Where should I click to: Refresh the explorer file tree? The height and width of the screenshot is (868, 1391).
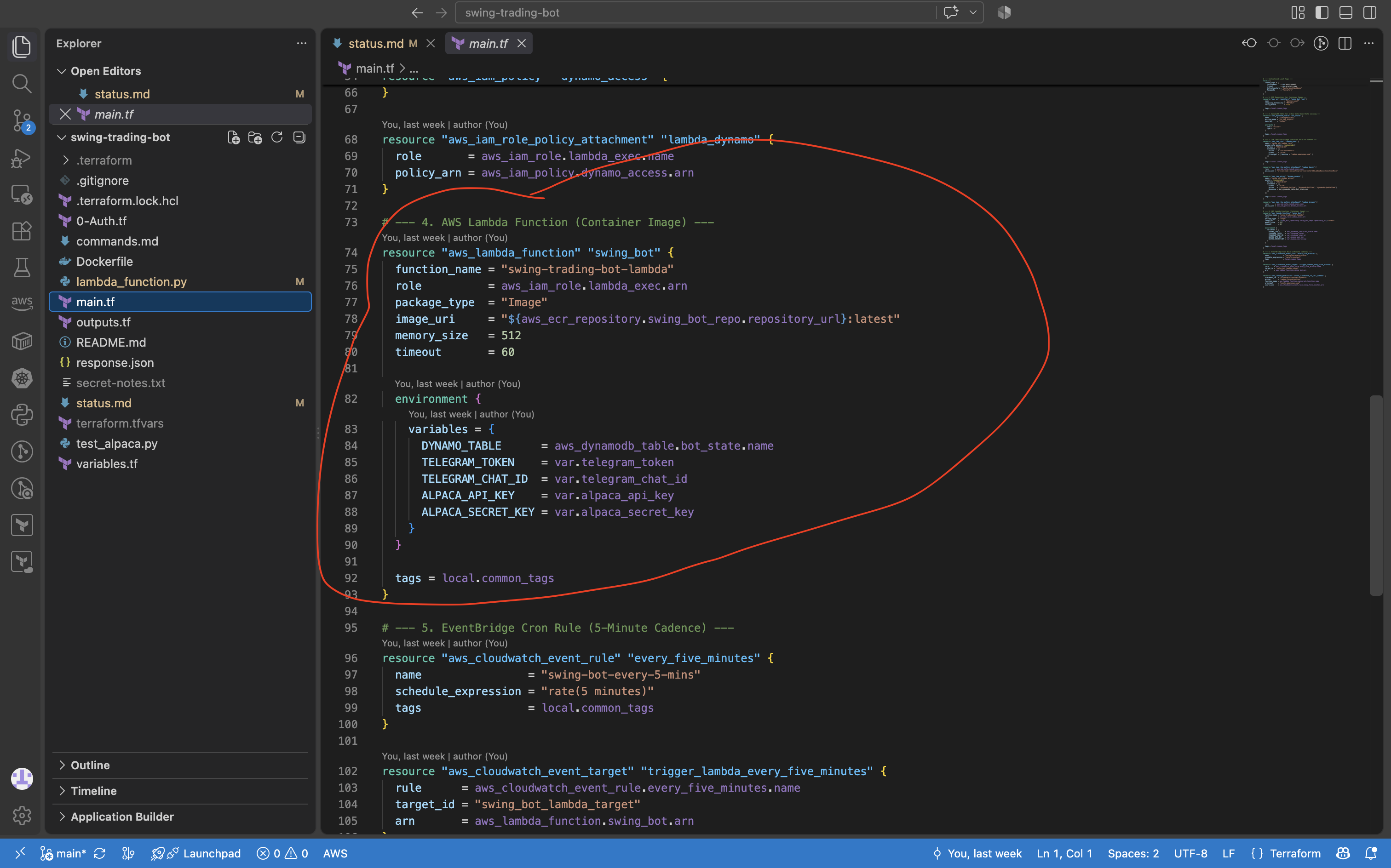tap(277, 137)
